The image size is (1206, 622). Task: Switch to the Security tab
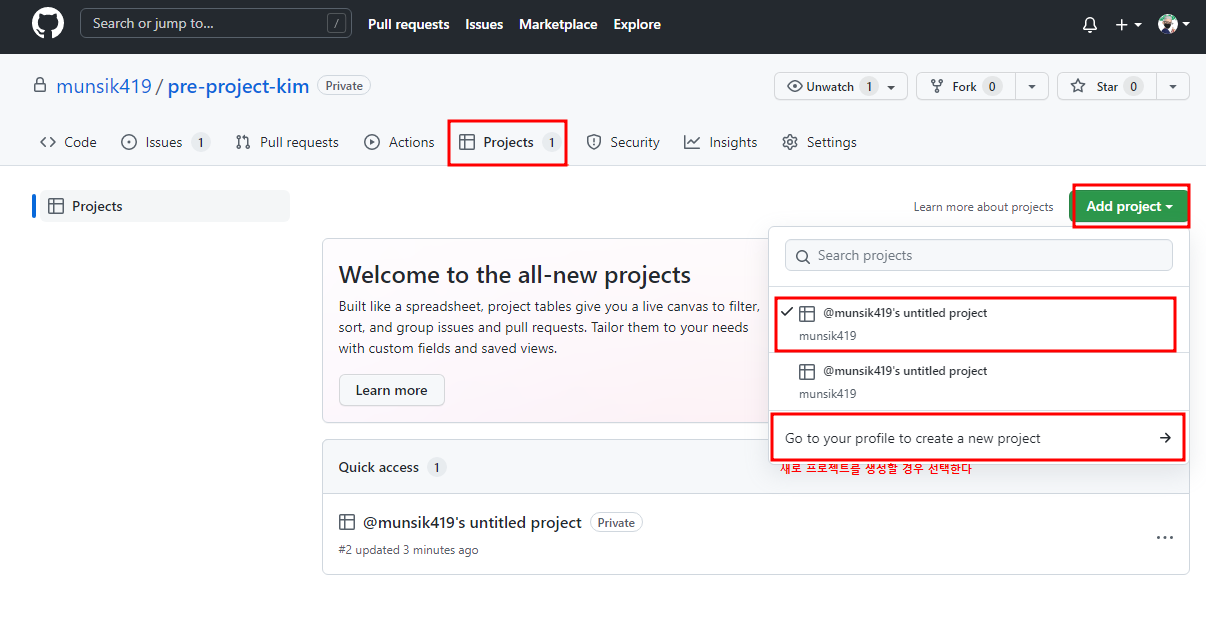(623, 142)
